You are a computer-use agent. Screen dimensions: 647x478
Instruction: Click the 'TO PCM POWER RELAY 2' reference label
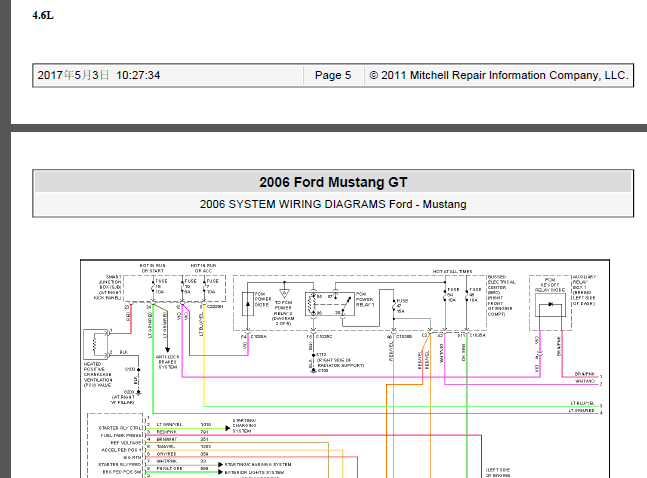(x=283, y=313)
